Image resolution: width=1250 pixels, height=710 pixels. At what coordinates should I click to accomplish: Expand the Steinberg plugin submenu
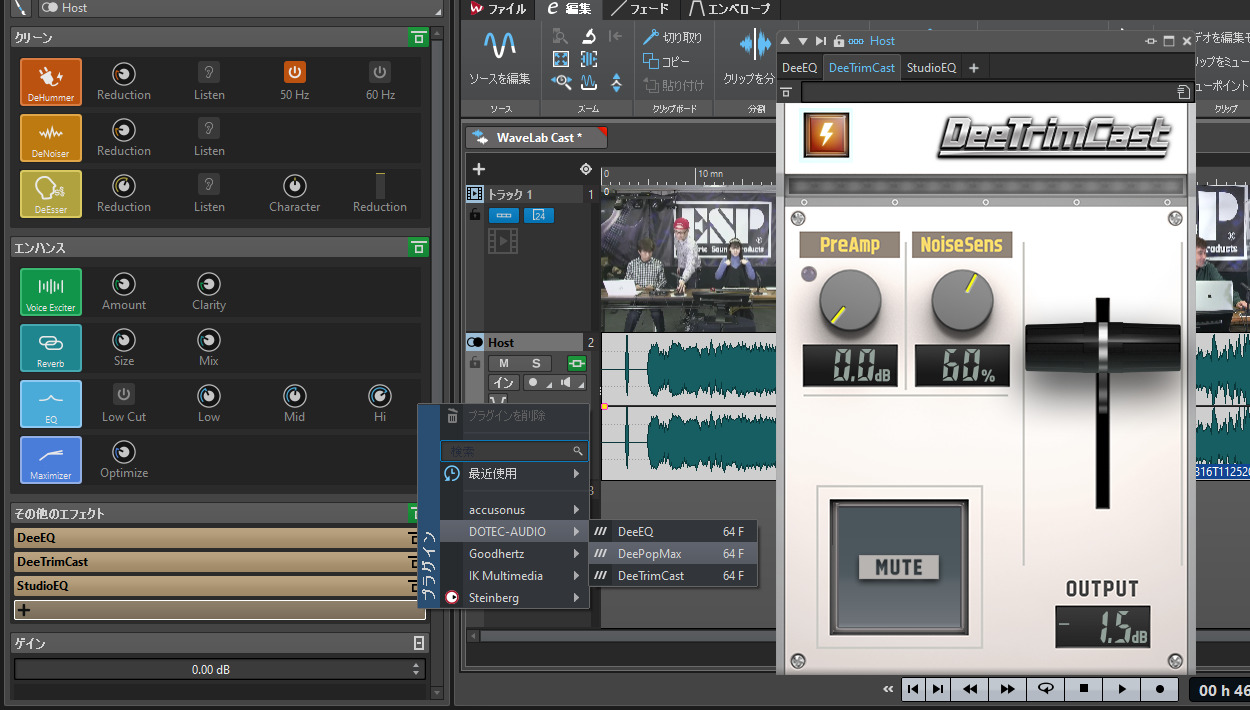515,598
